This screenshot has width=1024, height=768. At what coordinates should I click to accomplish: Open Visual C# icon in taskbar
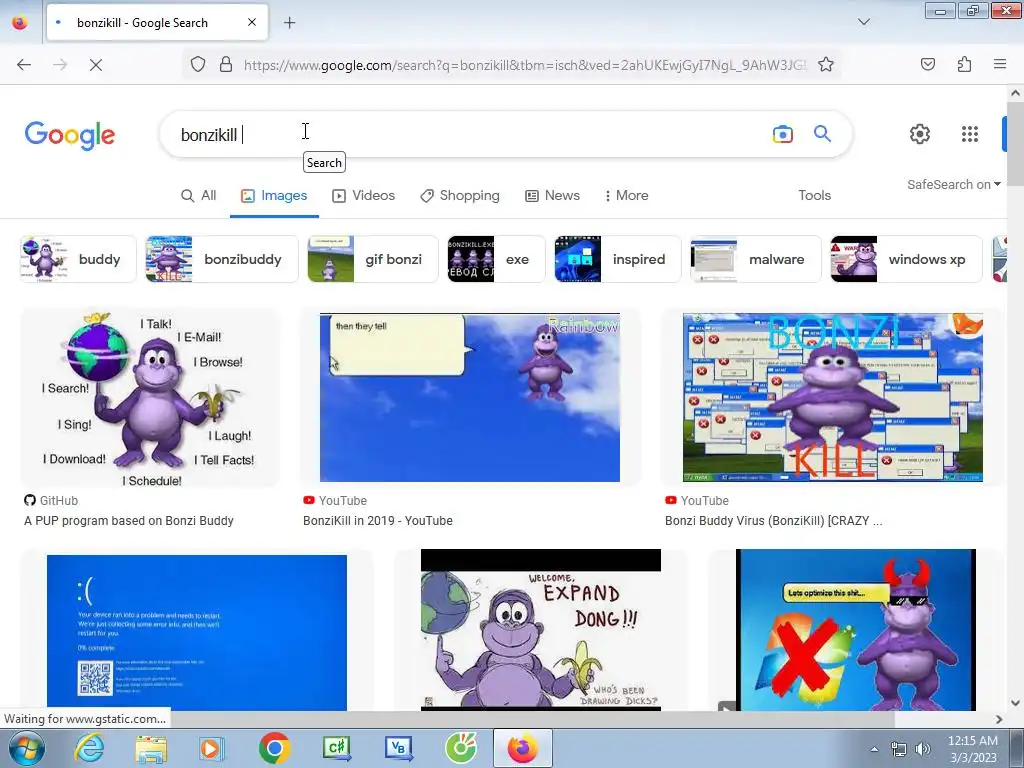click(337, 748)
